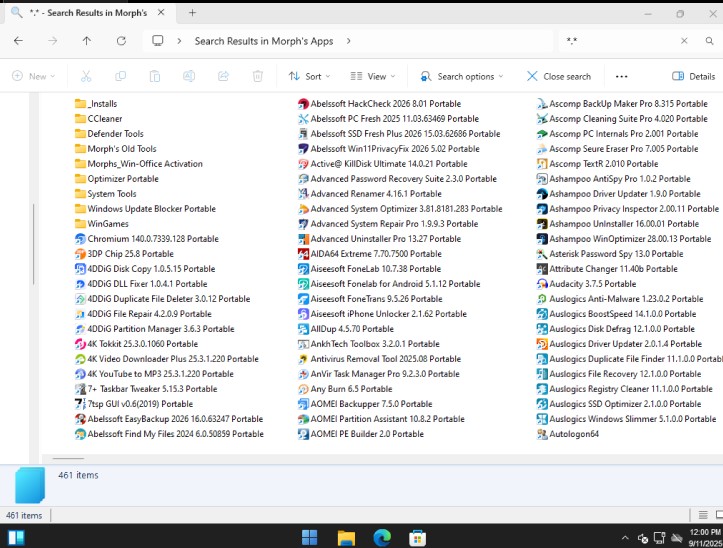Toggle the Details pane button
Screen dimensions: 723x548
click(693, 76)
